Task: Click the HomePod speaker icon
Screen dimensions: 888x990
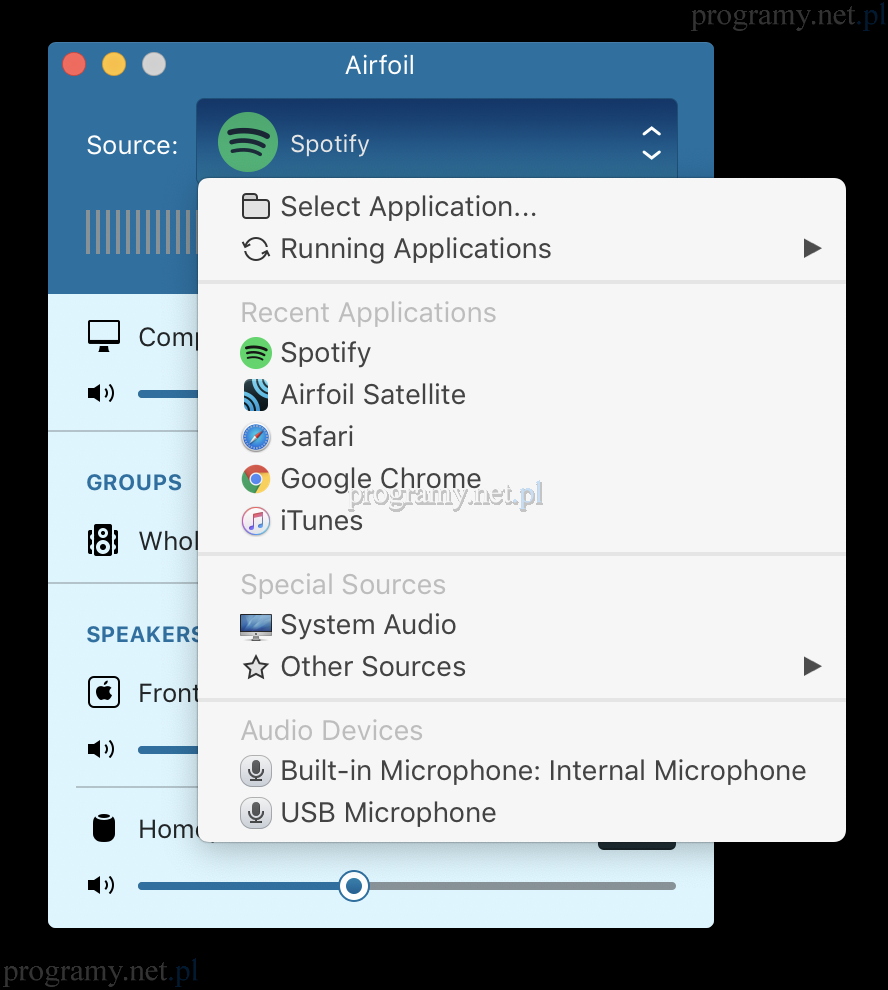Action: point(104,829)
